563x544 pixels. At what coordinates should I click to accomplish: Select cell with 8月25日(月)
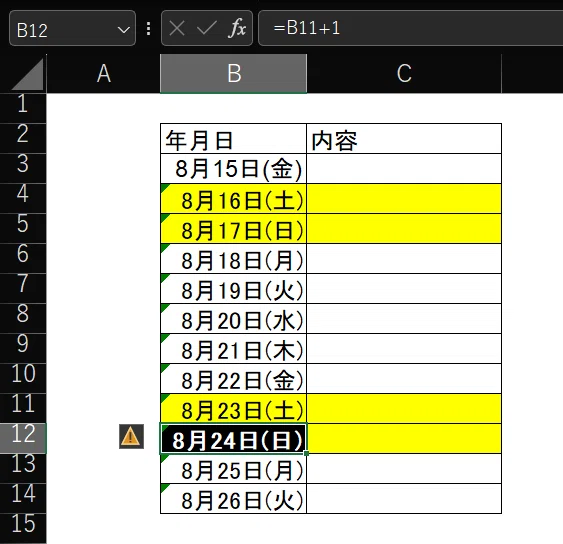(x=233, y=468)
